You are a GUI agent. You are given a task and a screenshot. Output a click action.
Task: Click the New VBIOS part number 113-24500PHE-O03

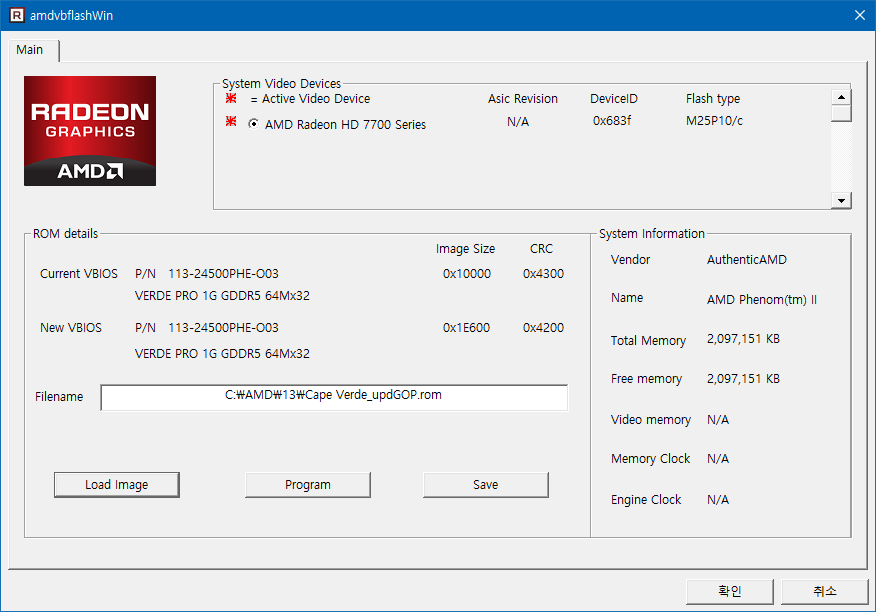[223, 328]
